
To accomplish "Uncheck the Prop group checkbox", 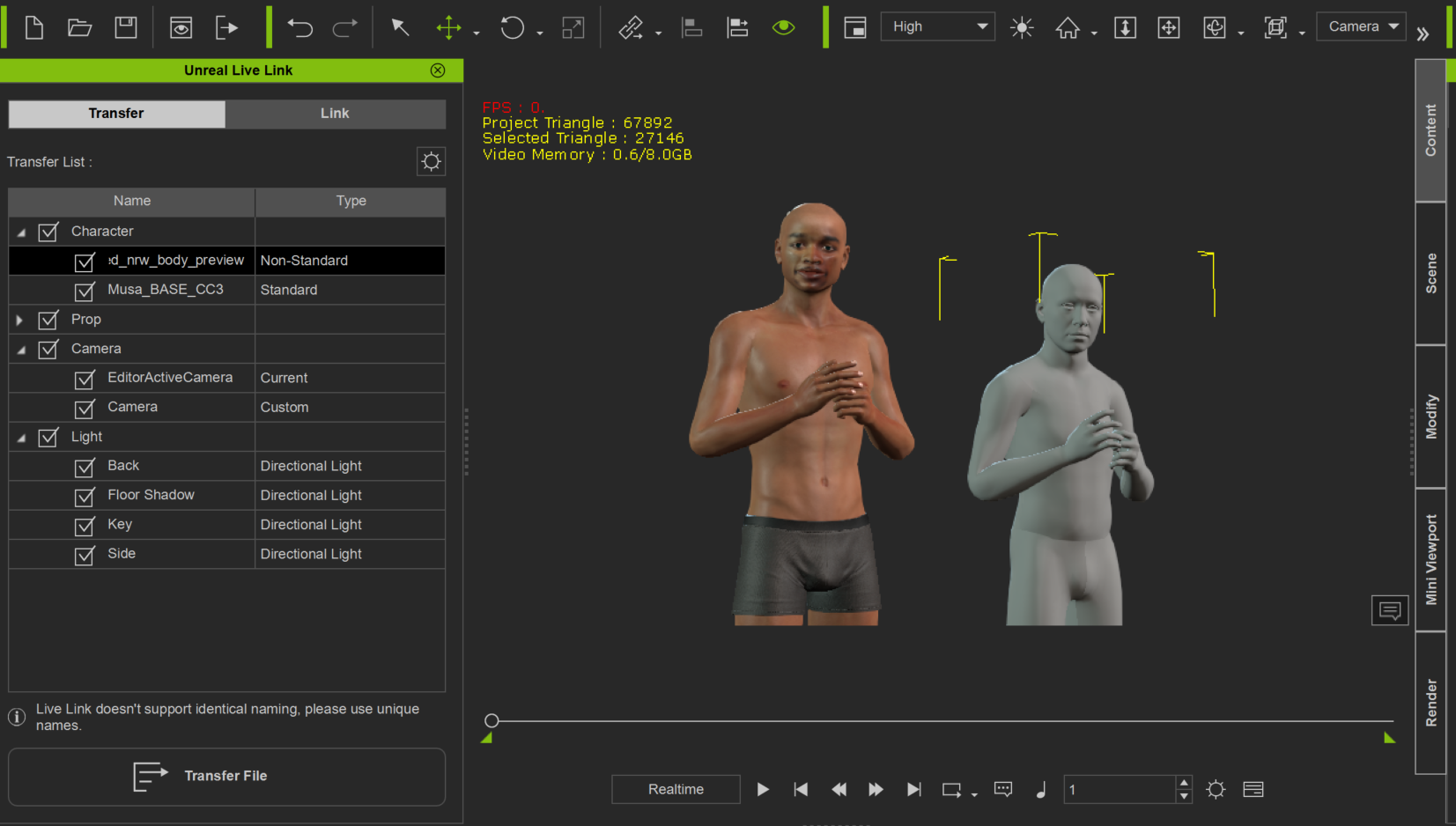I will (x=48, y=320).
